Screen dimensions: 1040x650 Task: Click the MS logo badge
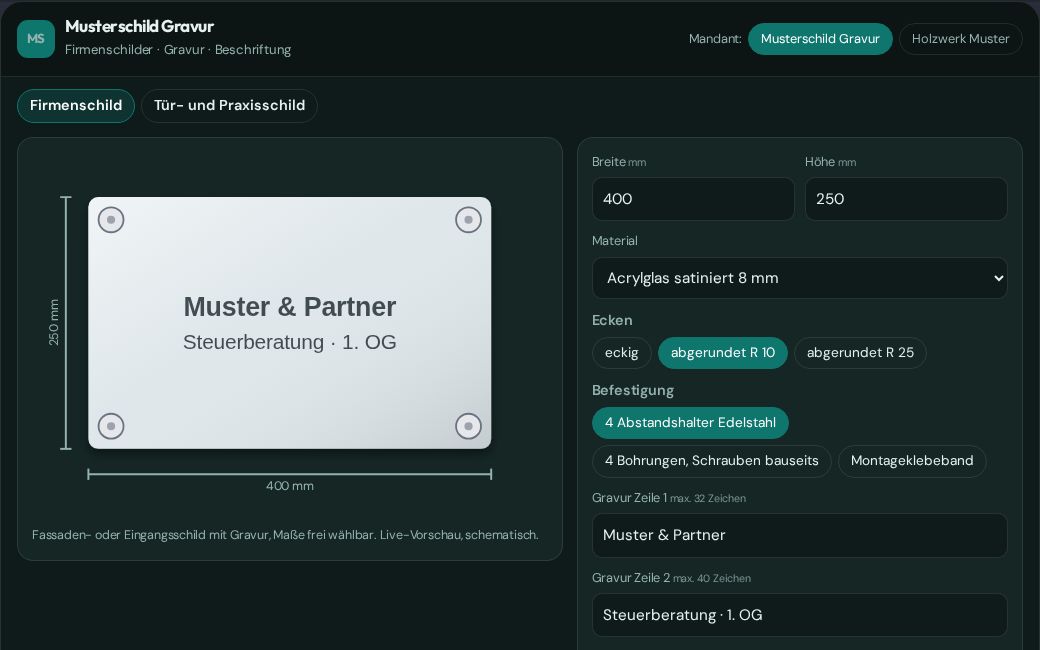click(36, 39)
